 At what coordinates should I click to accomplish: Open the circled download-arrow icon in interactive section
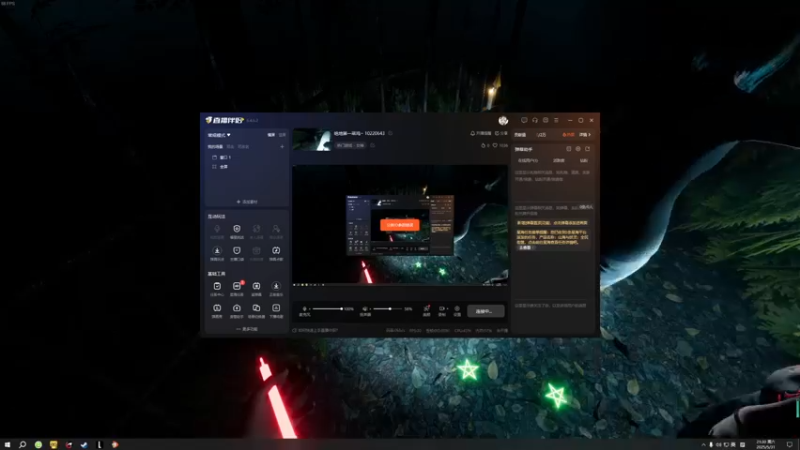(217, 253)
